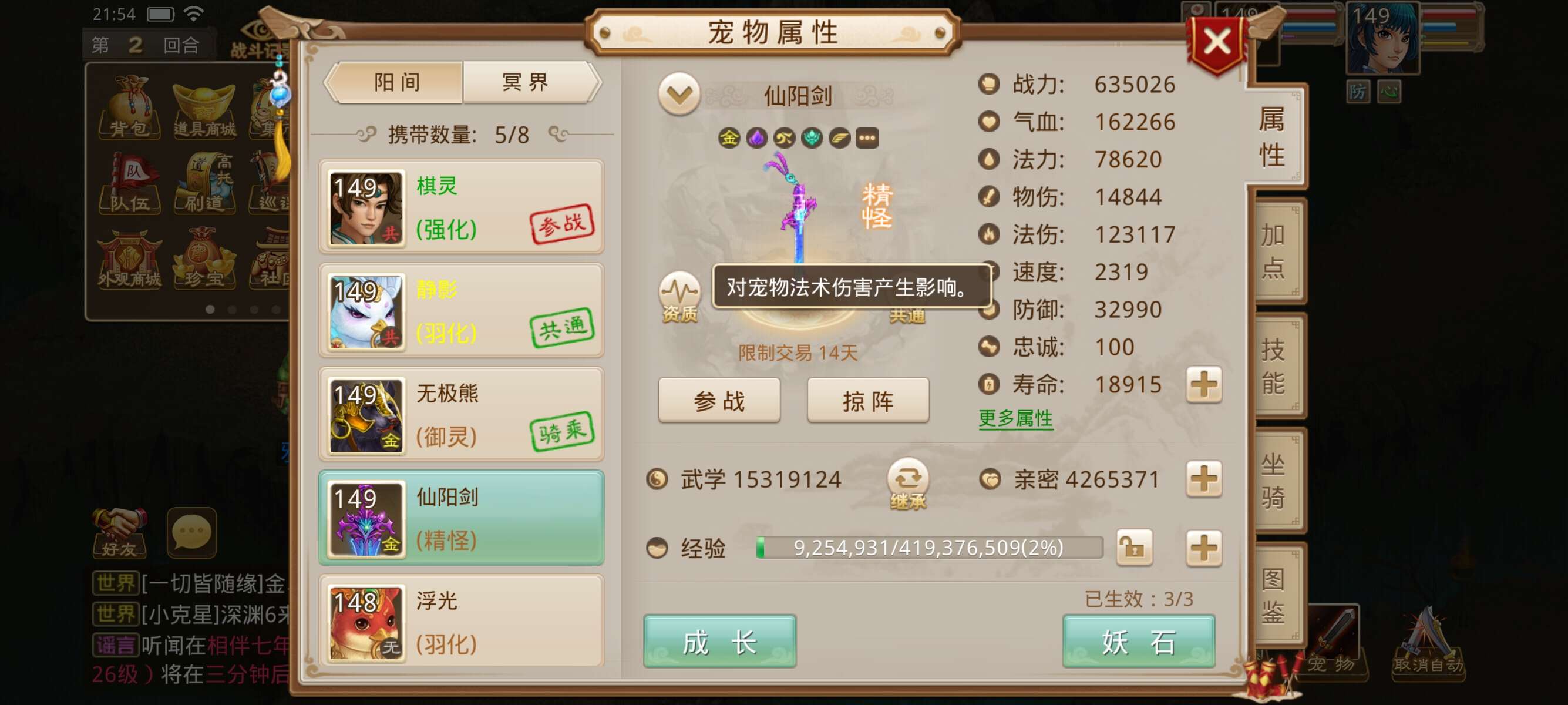Click the 经验 experience progress bar
This screenshot has height=705, width=1568.
click(x=929, y=548)
